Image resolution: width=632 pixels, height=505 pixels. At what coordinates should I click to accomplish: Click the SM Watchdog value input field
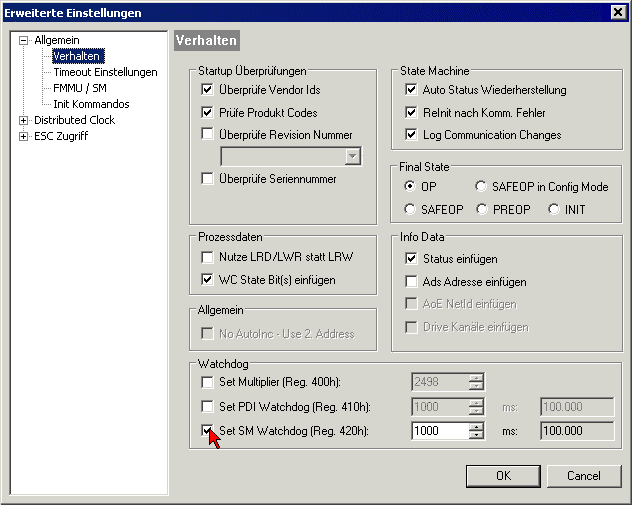439,431
